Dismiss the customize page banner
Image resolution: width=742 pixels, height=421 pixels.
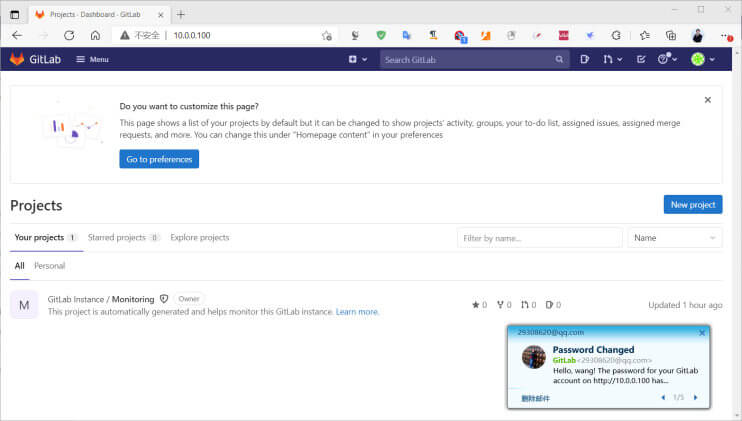pyautogui.click(x=707, y=100)
